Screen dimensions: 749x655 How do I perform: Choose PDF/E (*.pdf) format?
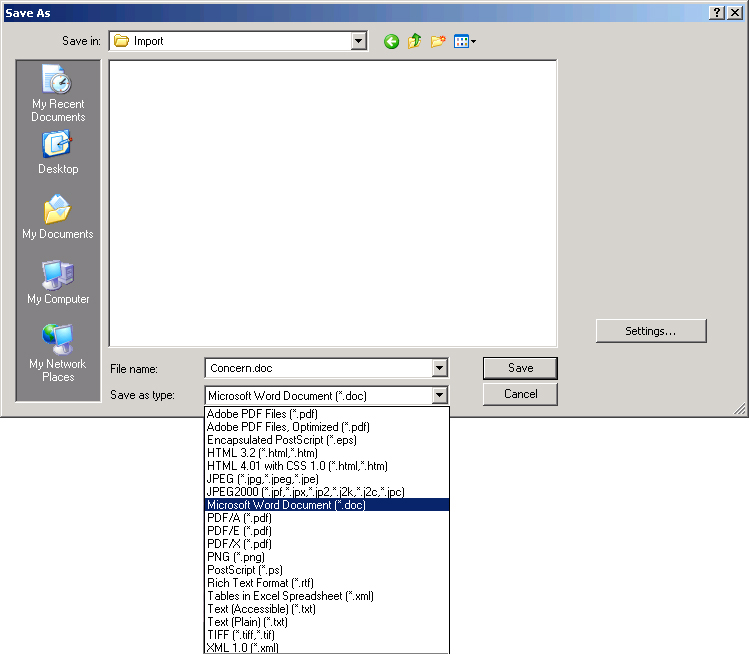327,531
